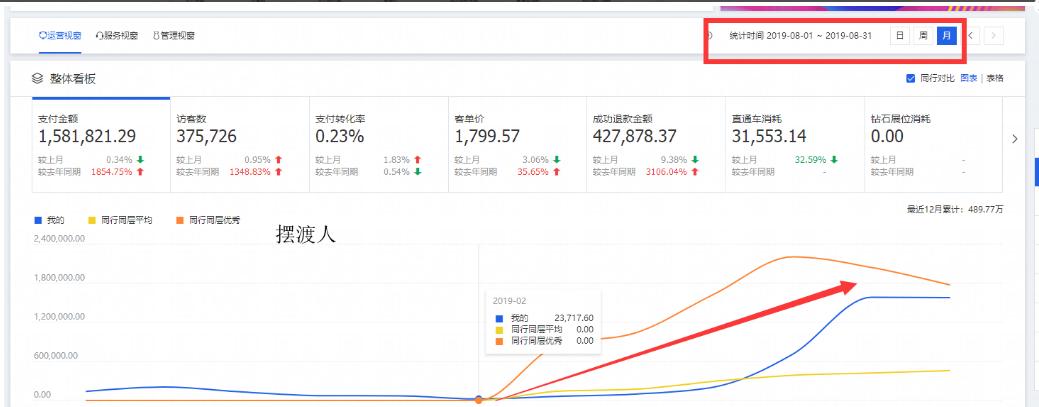This screenshot has height=407, width=1039.
Task: Select the 周 (week) granularity button
Action: point(923,36)
